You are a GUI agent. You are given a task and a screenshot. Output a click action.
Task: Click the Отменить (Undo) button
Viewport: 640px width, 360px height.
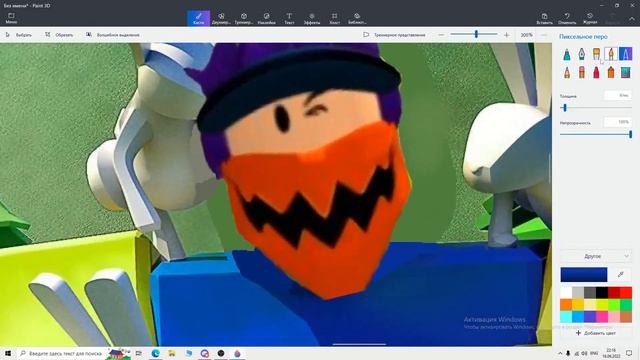point(567,18)
